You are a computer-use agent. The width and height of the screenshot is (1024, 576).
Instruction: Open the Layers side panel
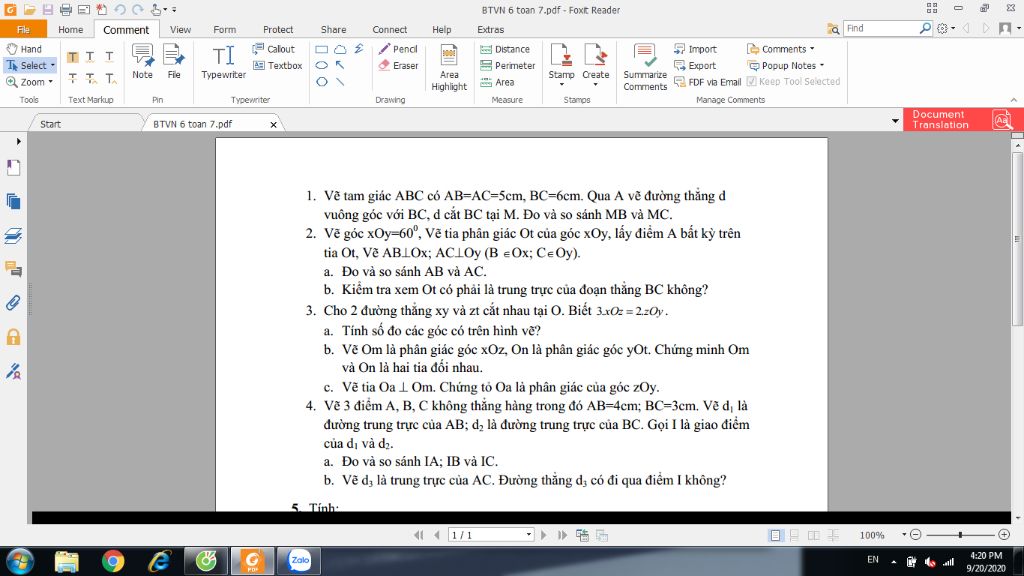pyautogui.click(x=13, y=235)
